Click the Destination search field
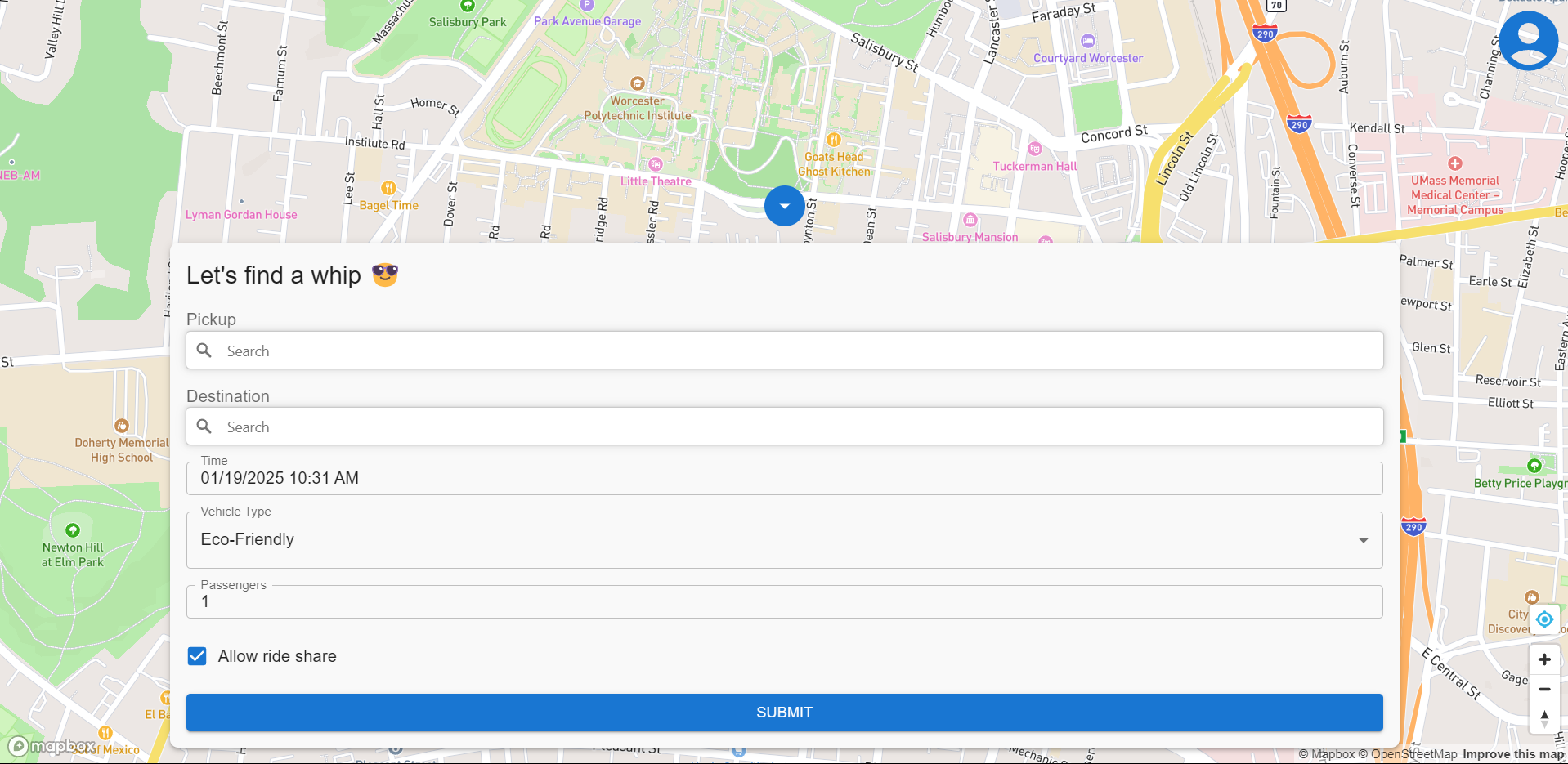Viewport: 1568px width, 764px height. [x=784, y=427]
